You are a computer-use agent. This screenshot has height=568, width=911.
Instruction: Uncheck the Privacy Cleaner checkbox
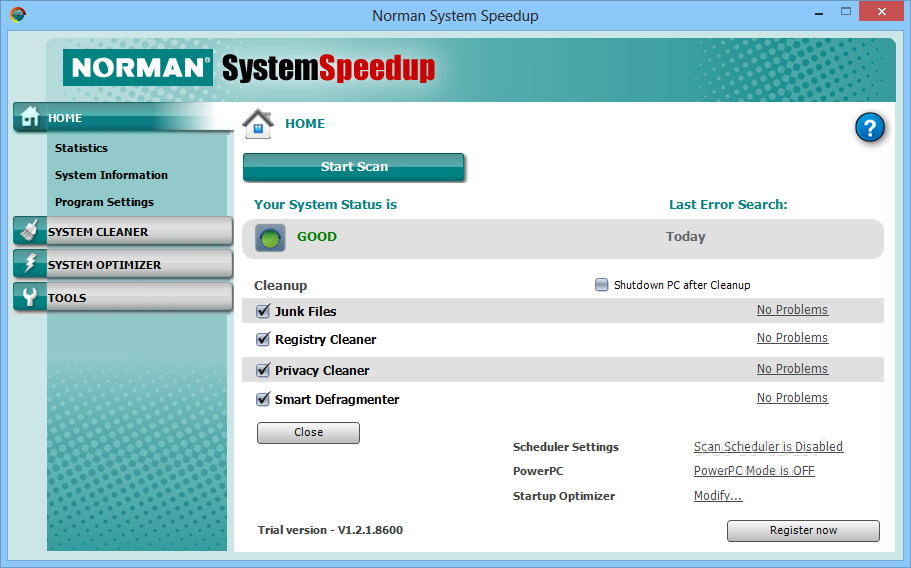pyautogui.click(x=263, y=370)
